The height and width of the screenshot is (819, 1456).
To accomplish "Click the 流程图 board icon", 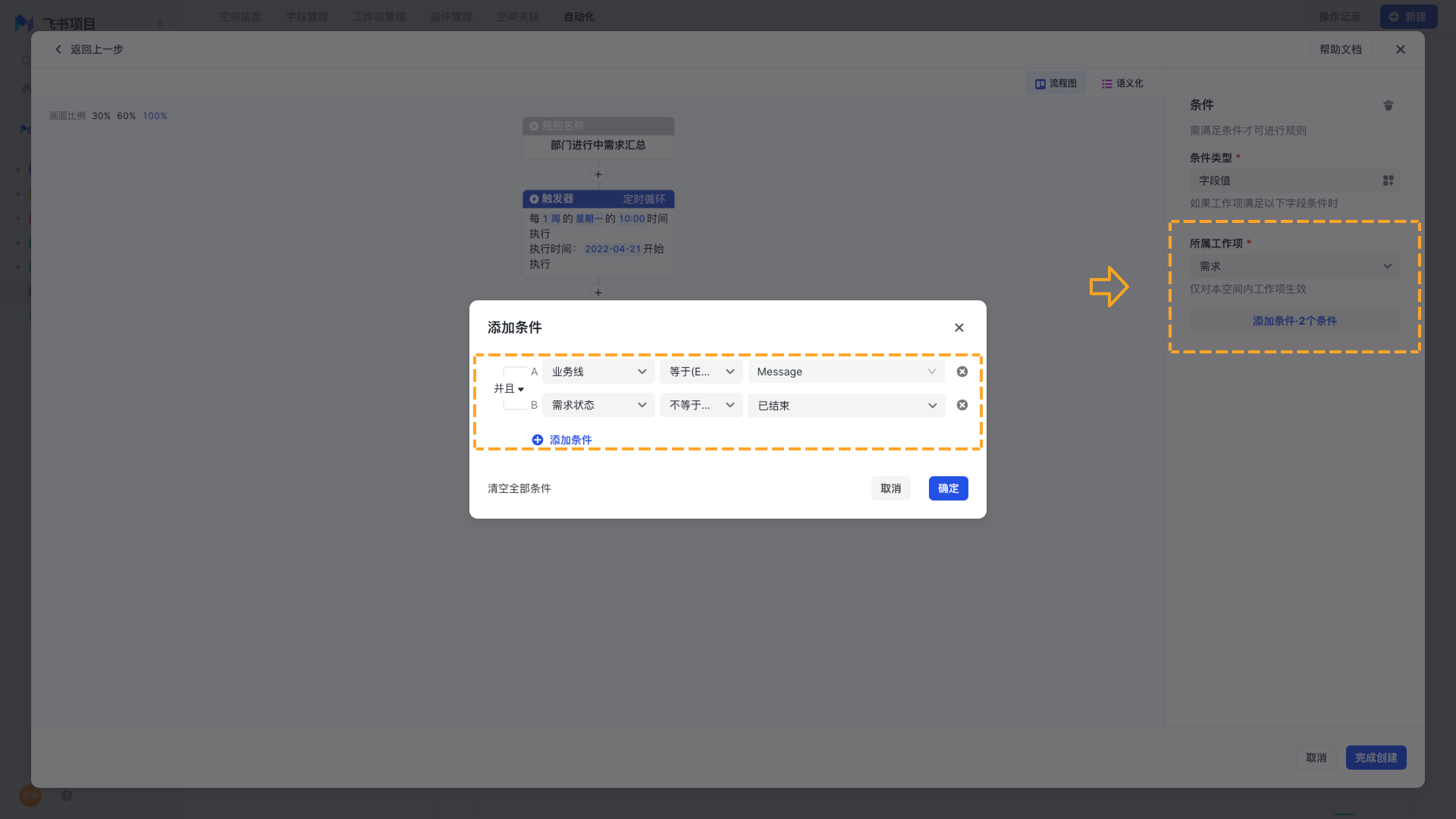I will (x=1040, y=84).
